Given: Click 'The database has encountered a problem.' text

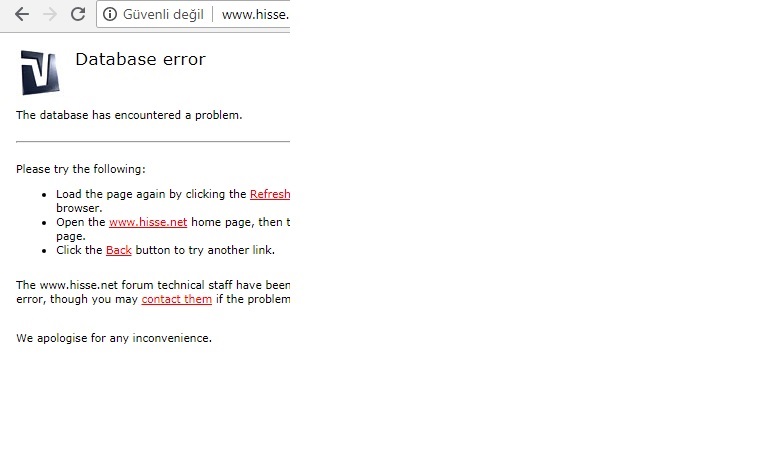Looking at the screenshot, I should click(x=128, y=115).
